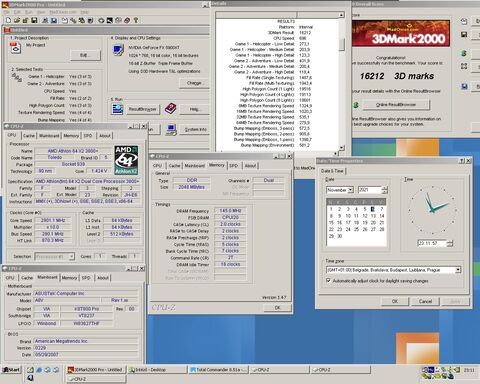Click the year 2021 input field

(x=370, y=190)
